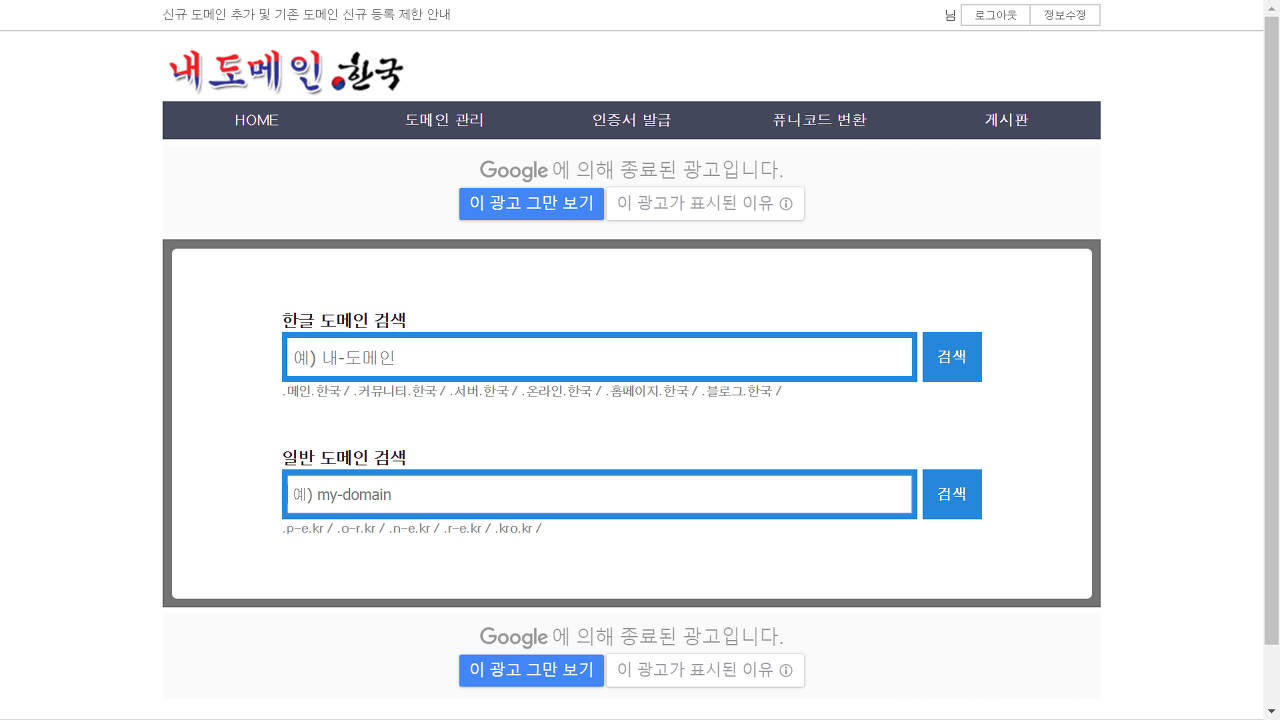
Task: Click the .o-r.kr domain suffix text
Action: (356, 528)
